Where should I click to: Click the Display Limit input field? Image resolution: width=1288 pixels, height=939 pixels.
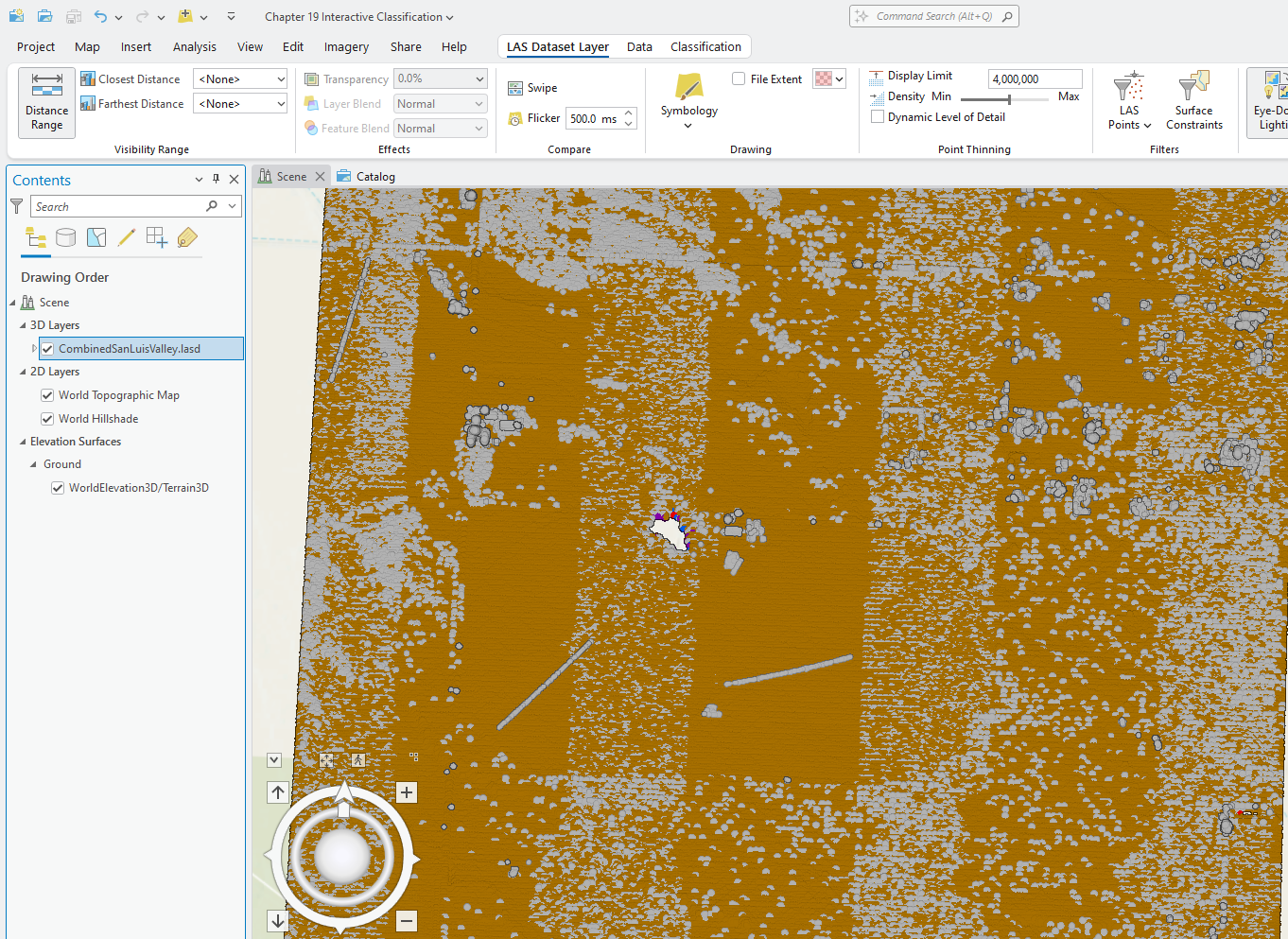click(x=1034, y=79)
